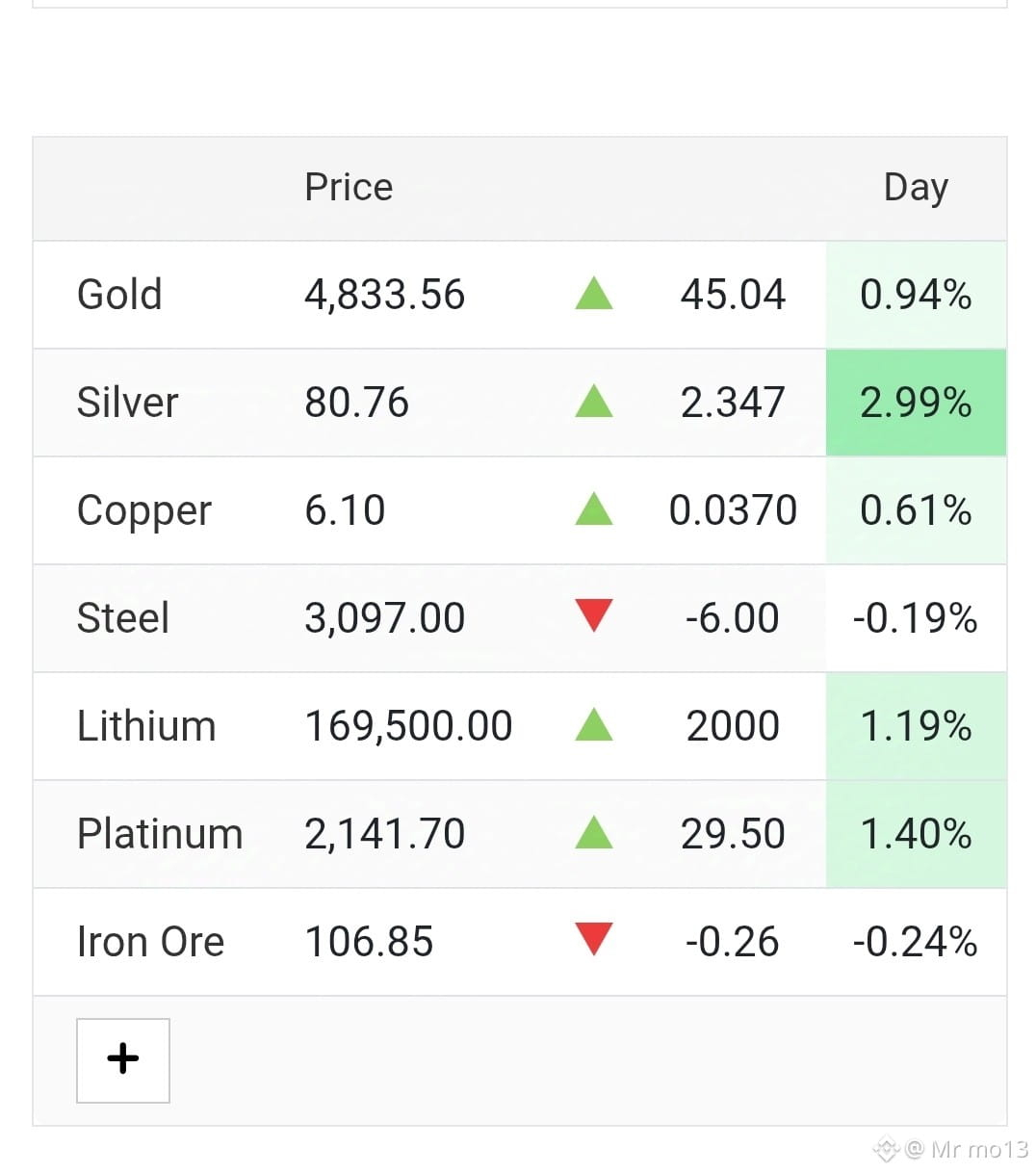Click Gold's price value 4,833.56
Image resolution: width=1036 pixels, height=1173 pixels.
[x=384, y=295]
